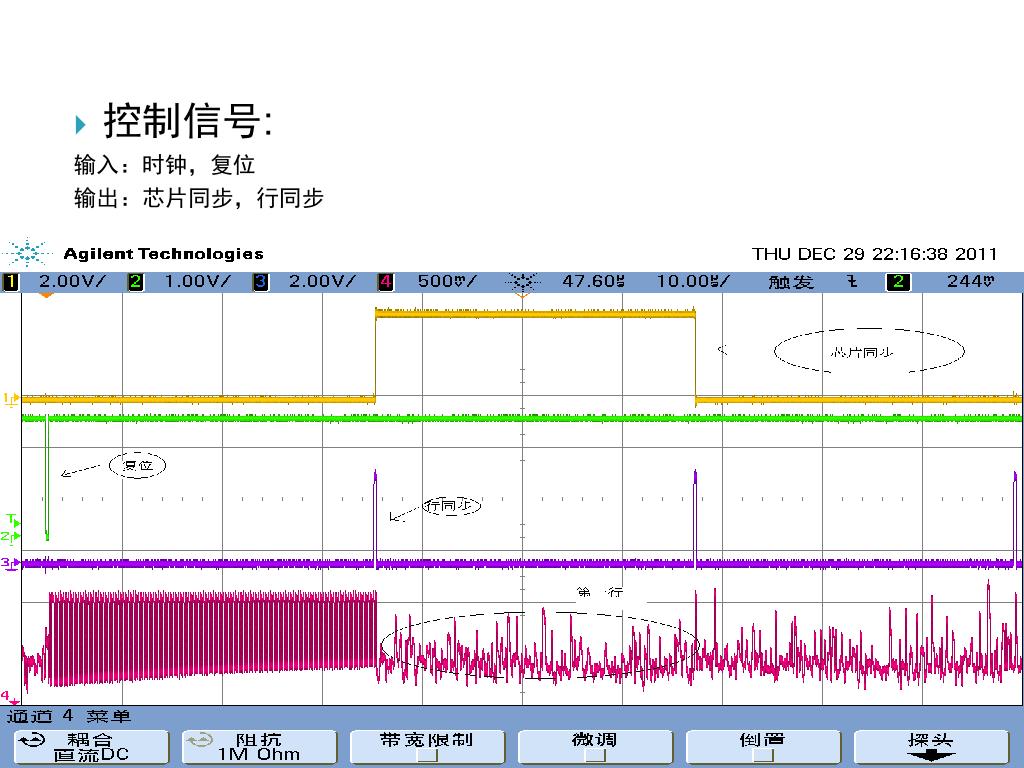This screenshot has width=1024, height=768.
Task: Click the falling-edge trigger slope symbol
Action: point(852,281)
